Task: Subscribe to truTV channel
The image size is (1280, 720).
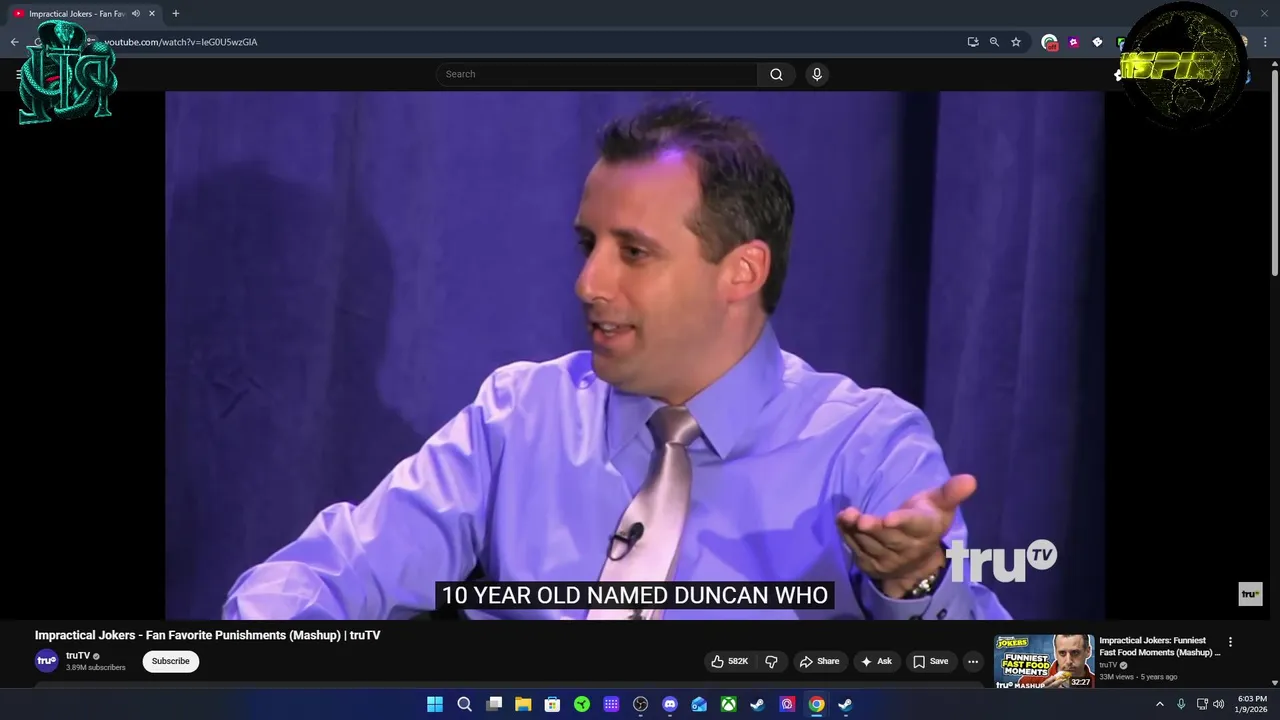Action: [x=170, y=661]
